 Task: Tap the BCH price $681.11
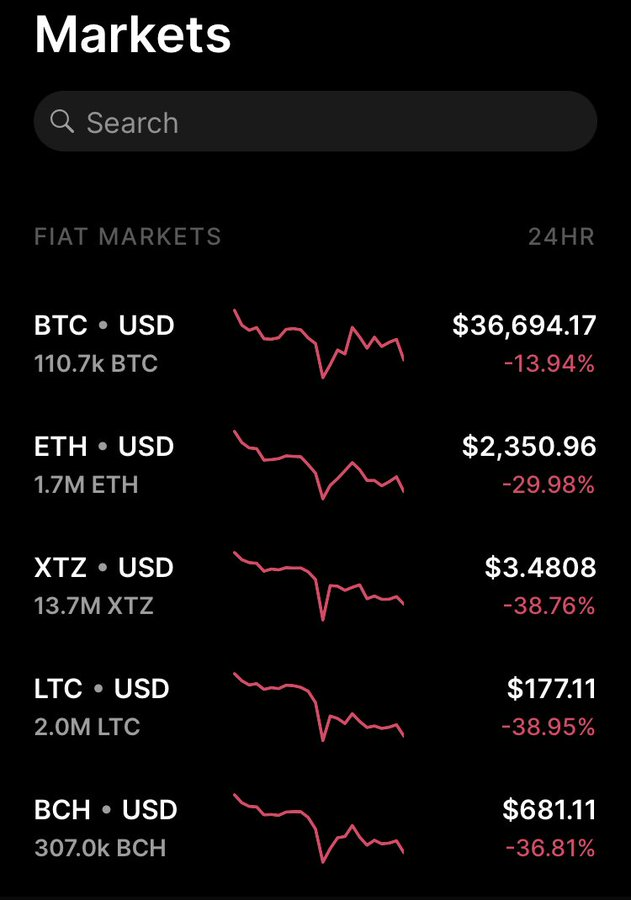549,809
